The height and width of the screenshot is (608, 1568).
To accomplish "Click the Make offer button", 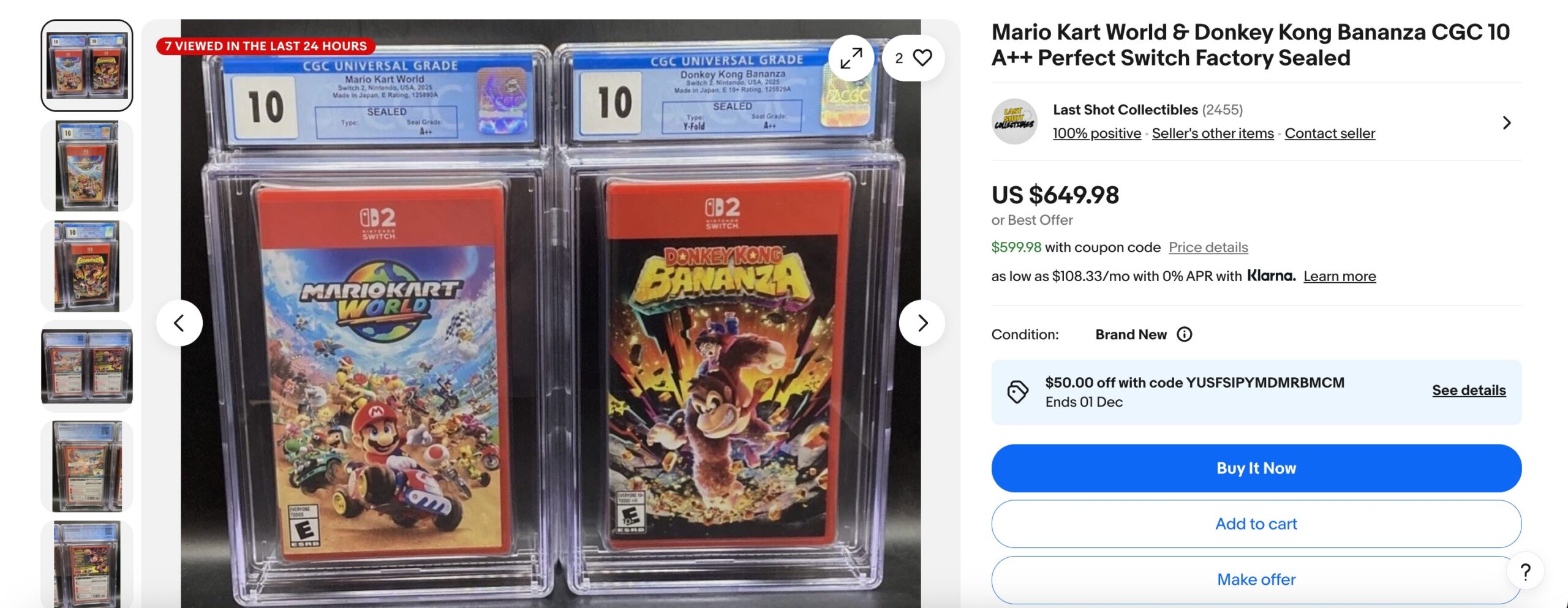I will point(1256,579).
